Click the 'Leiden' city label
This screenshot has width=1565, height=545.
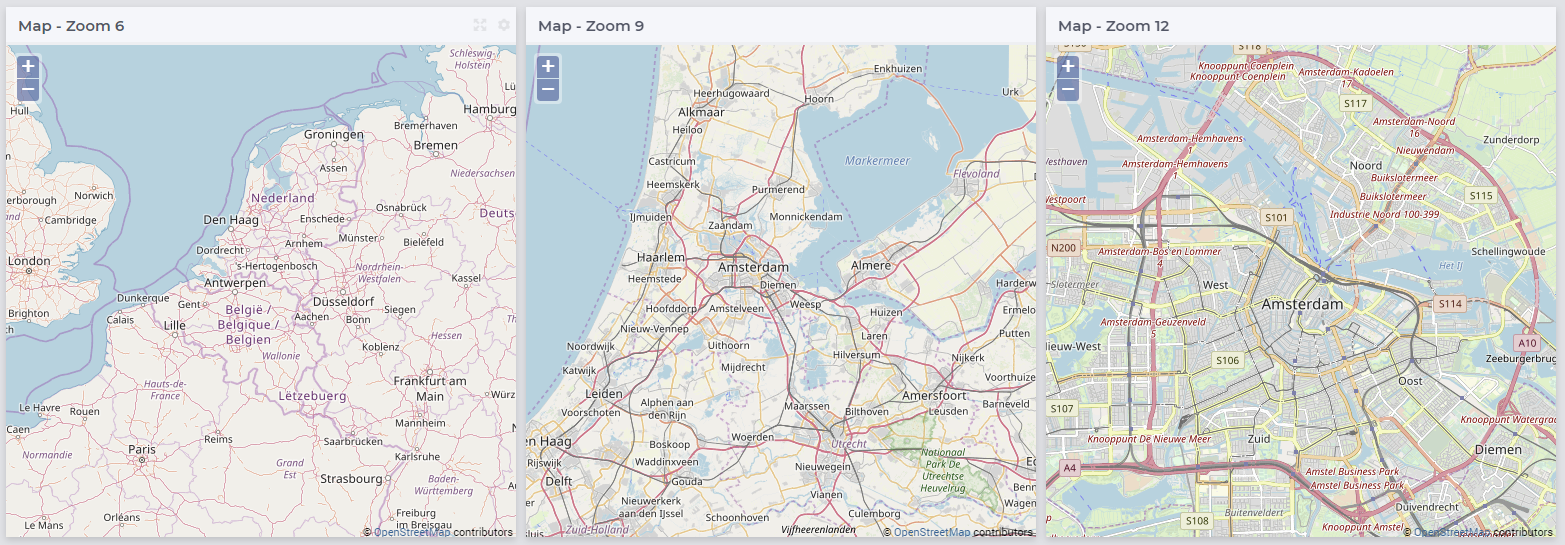click(x=604, y=395)
